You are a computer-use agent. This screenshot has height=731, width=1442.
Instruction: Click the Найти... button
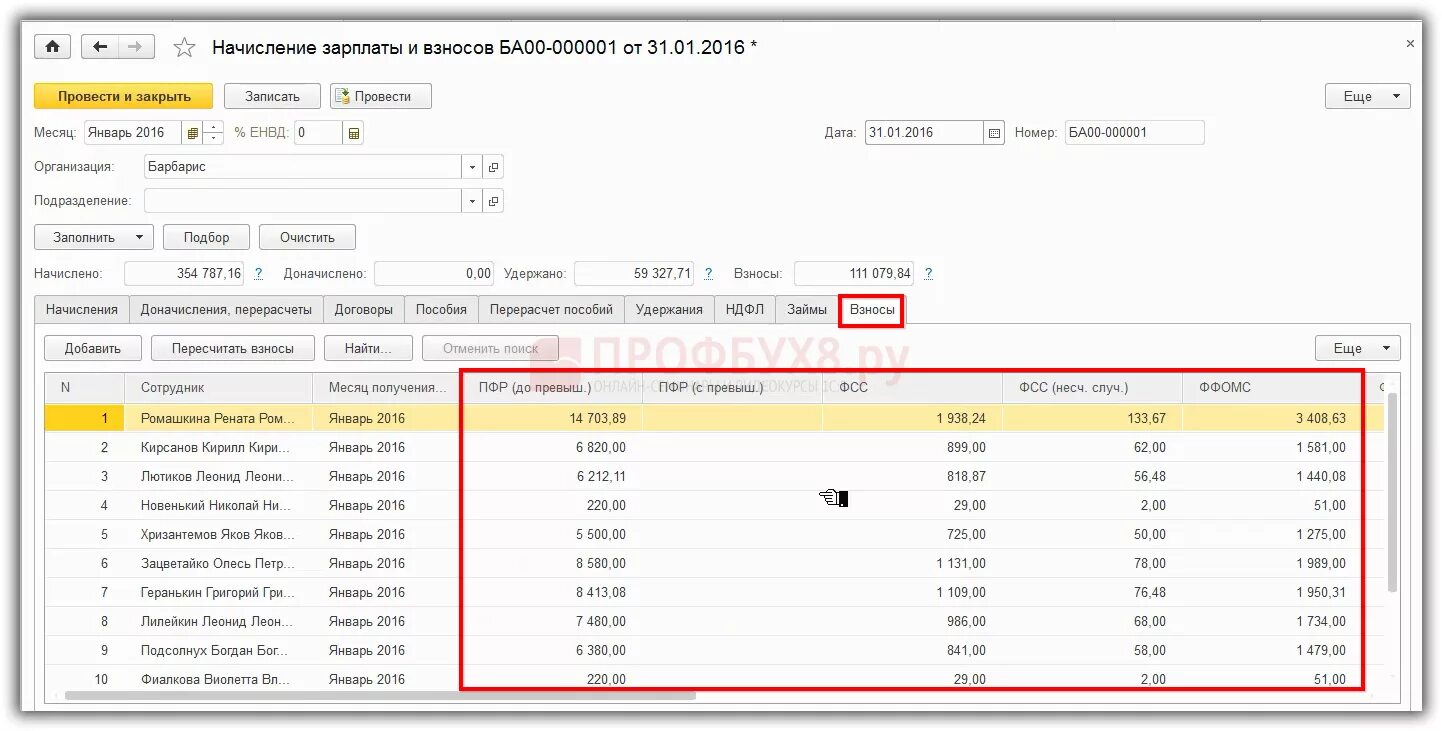[x=369, y=349]
